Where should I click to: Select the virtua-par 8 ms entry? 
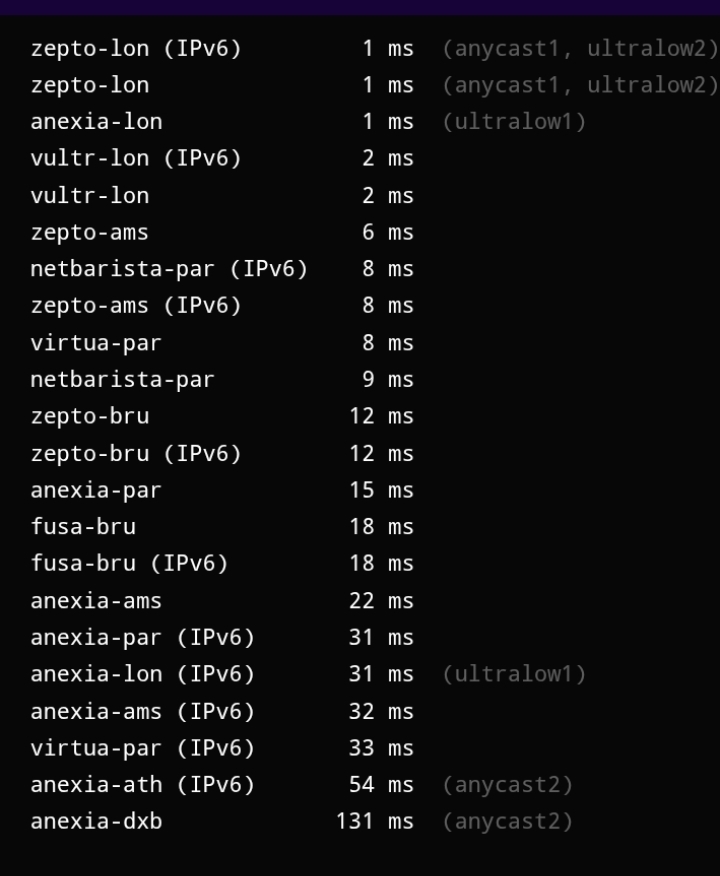tap(96, 343)
